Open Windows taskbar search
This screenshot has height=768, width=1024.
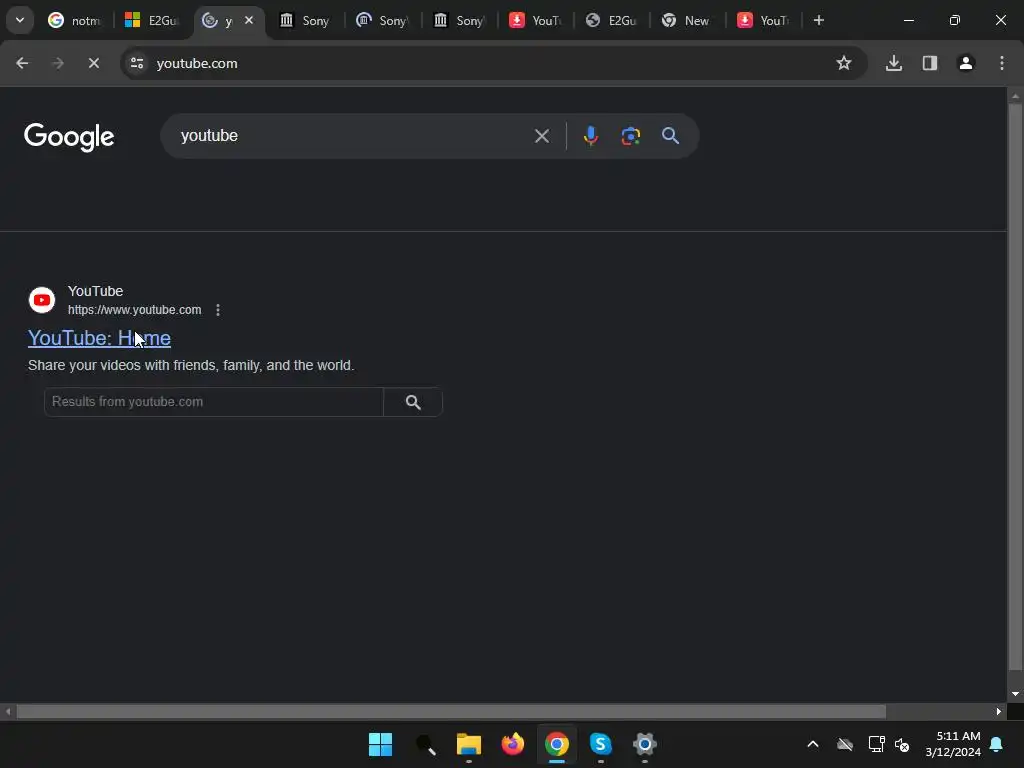(x=425, y=744)
